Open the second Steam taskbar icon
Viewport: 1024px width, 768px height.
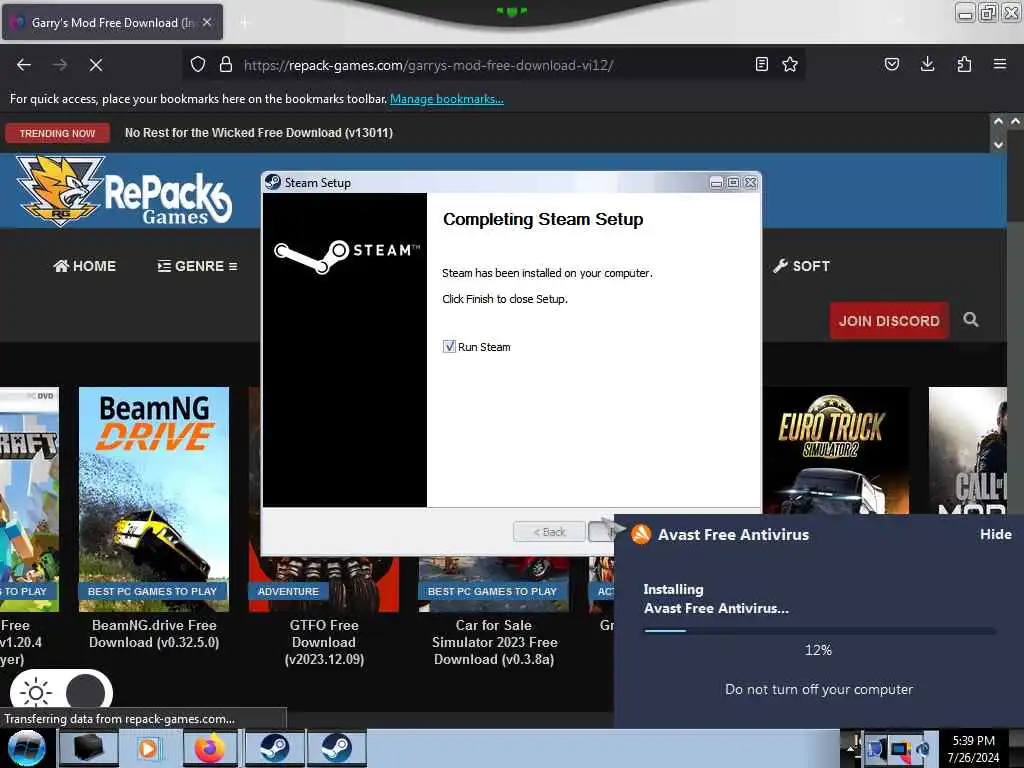click(336, 748)
